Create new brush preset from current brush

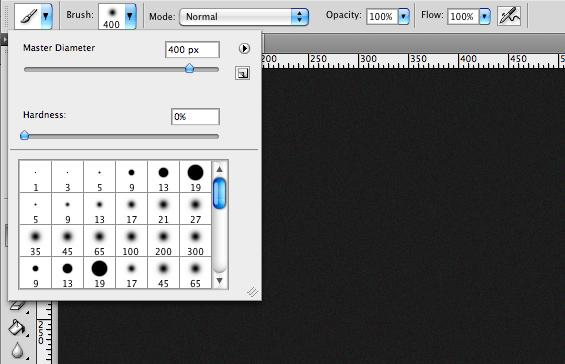click(243, 73)
